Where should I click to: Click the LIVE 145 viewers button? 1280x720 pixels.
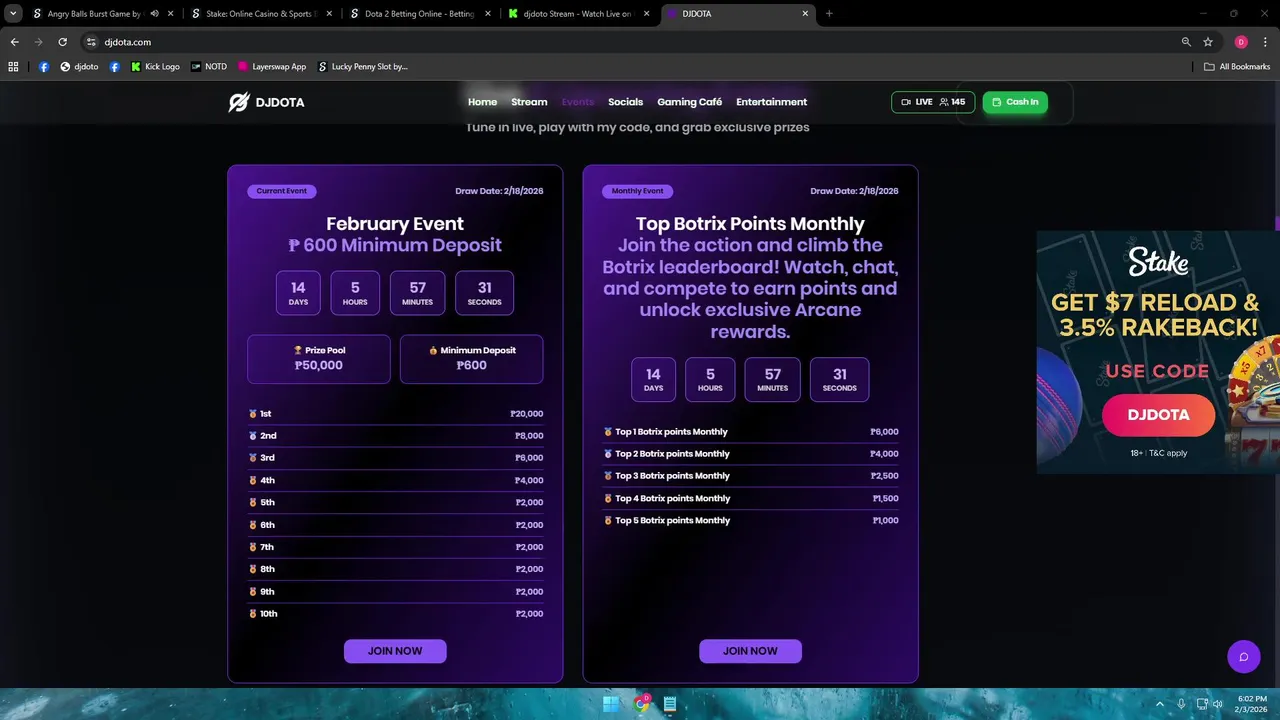(933, 102)
